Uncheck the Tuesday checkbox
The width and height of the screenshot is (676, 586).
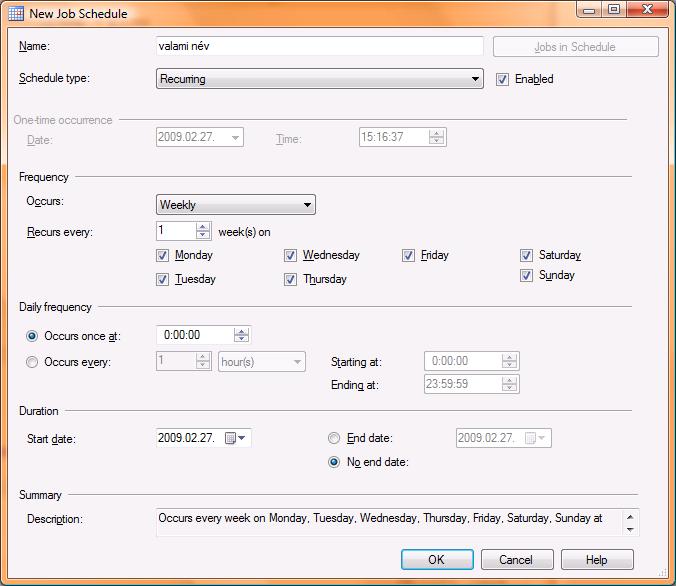click(x=162, y=279)
